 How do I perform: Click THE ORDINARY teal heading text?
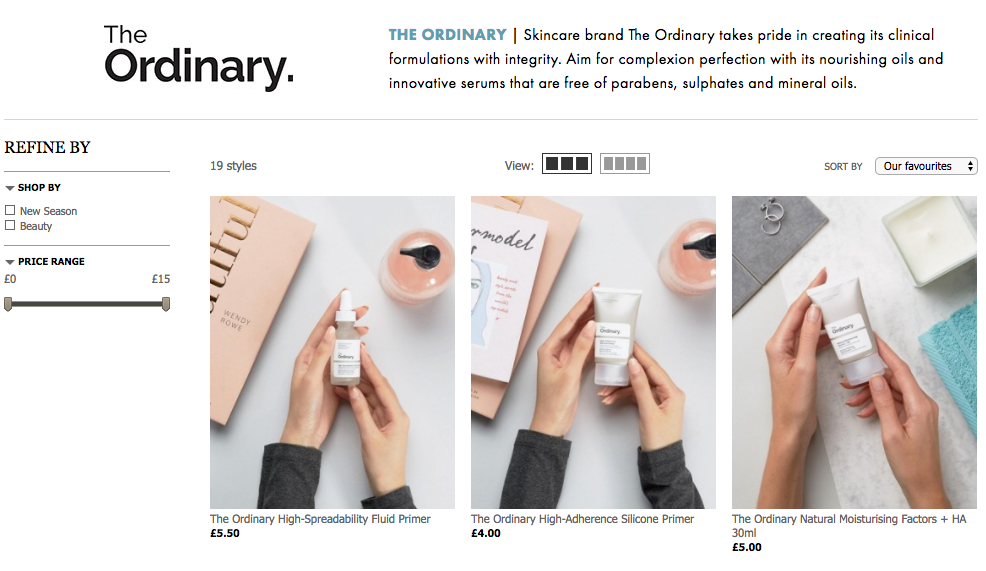click(447, 35)
